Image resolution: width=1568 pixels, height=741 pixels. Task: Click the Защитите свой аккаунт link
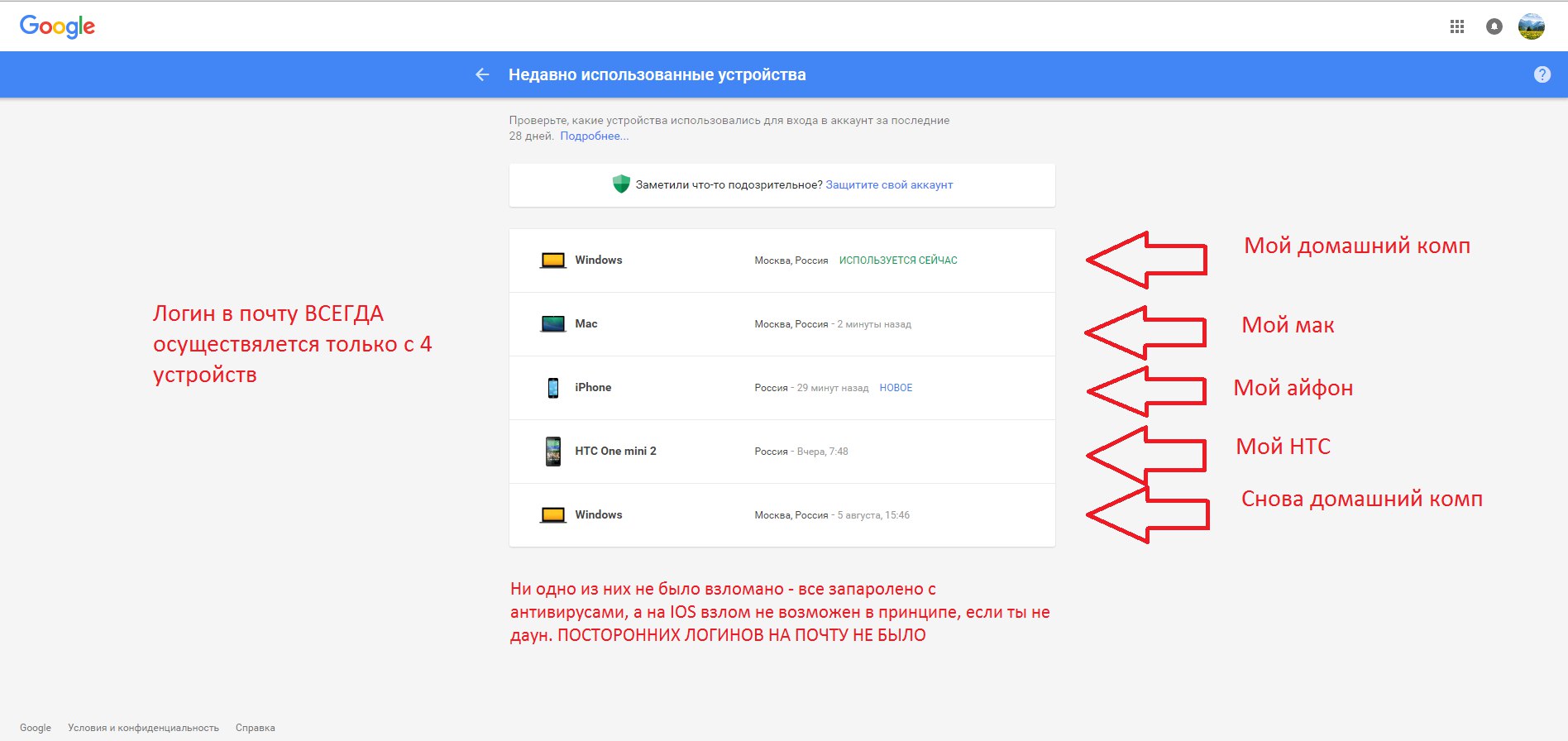pos(889,185)
